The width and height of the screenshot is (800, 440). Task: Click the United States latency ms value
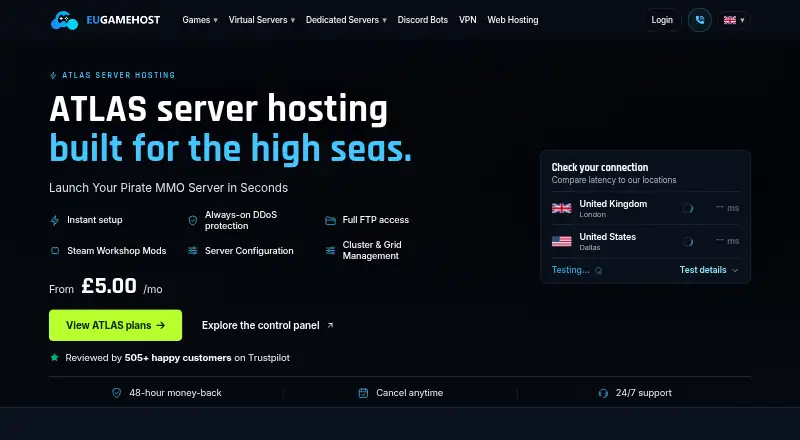[727, 241]
